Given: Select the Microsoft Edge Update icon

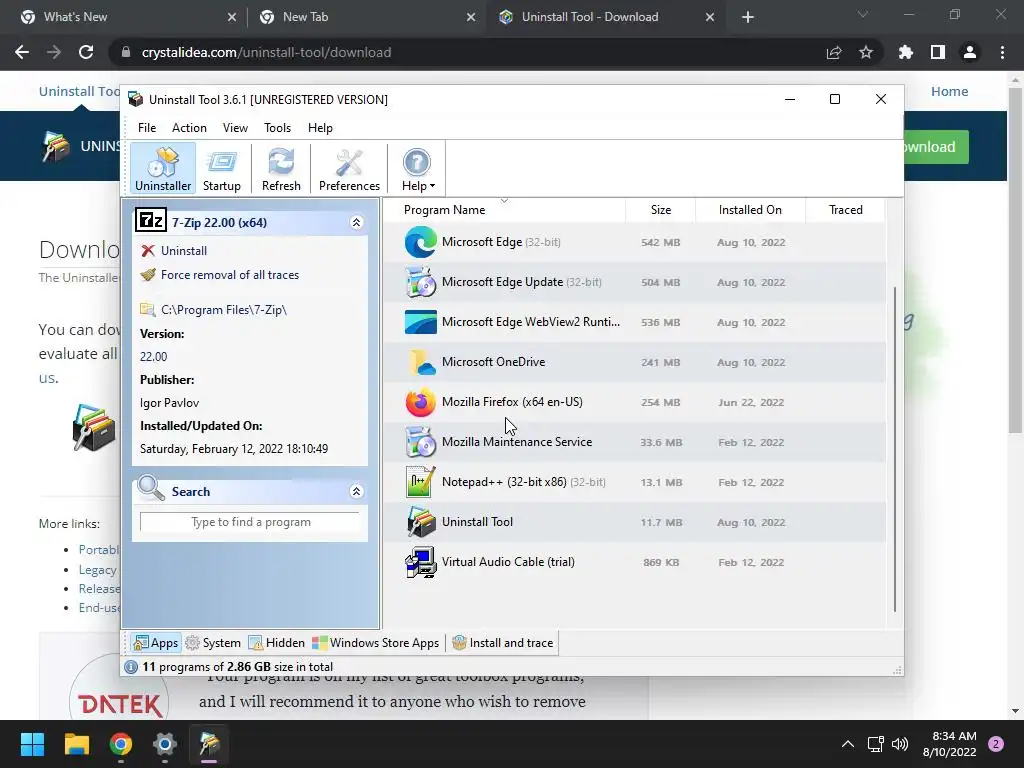Looking at the screenshot, I should tap(421, 282).
